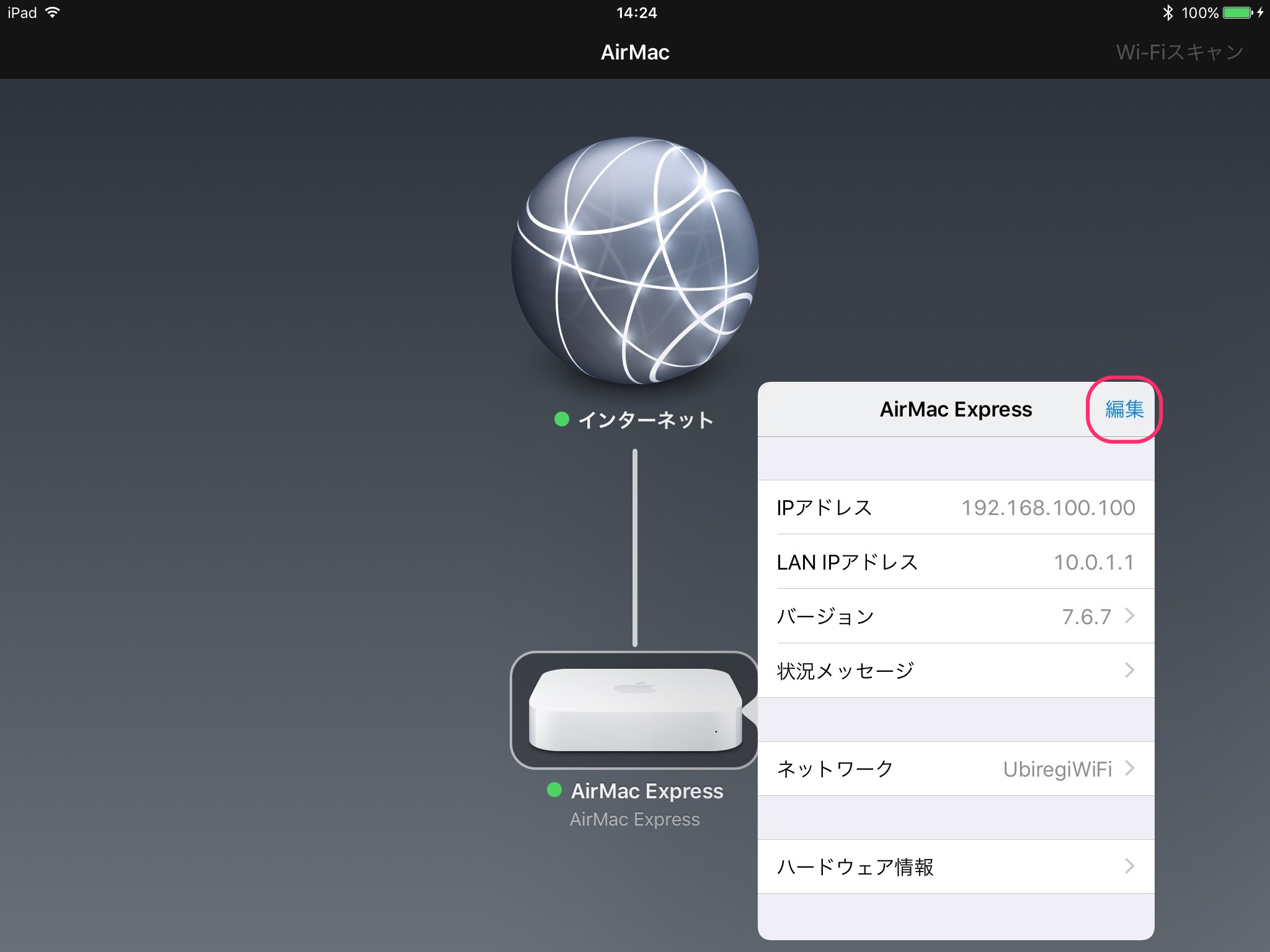The height and width of the screenshot is (952, 1270).
Task: Tap the LAN IPアドレス label
Action: click(847, 562)
